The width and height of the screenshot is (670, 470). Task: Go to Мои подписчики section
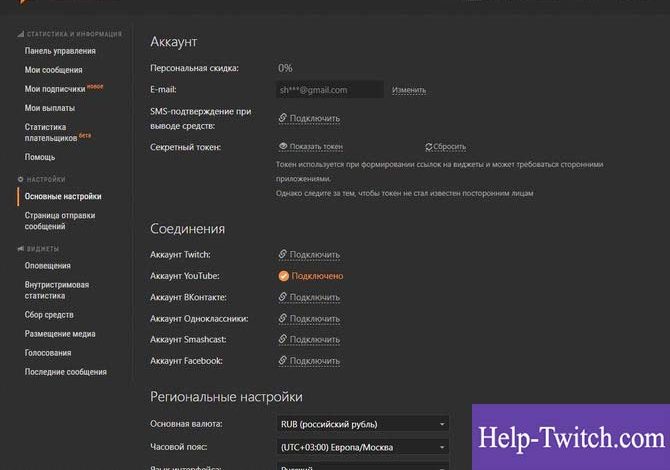coord(55,89)
